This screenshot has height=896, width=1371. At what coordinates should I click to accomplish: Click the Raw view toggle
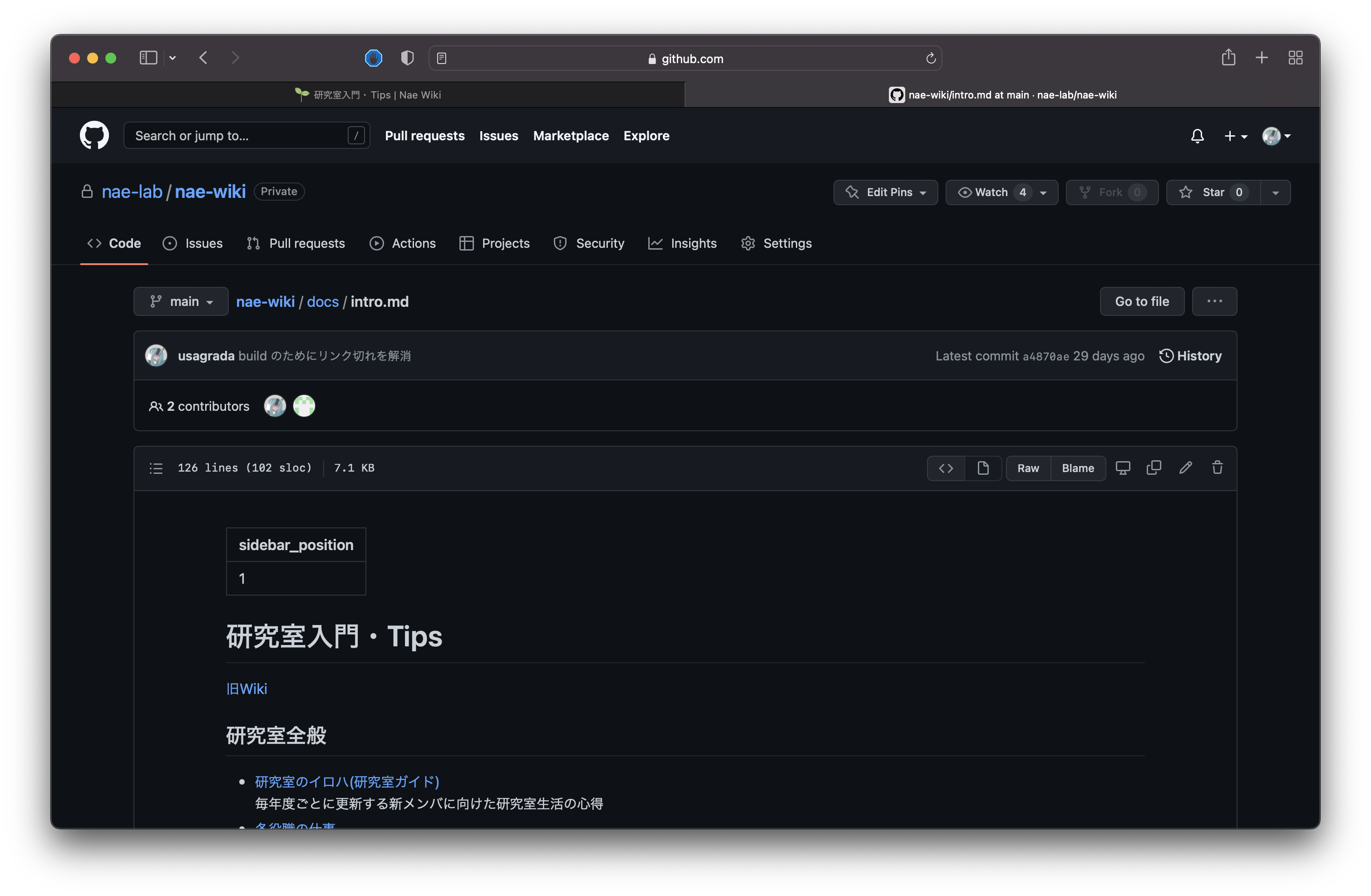tap(1028, 468)
